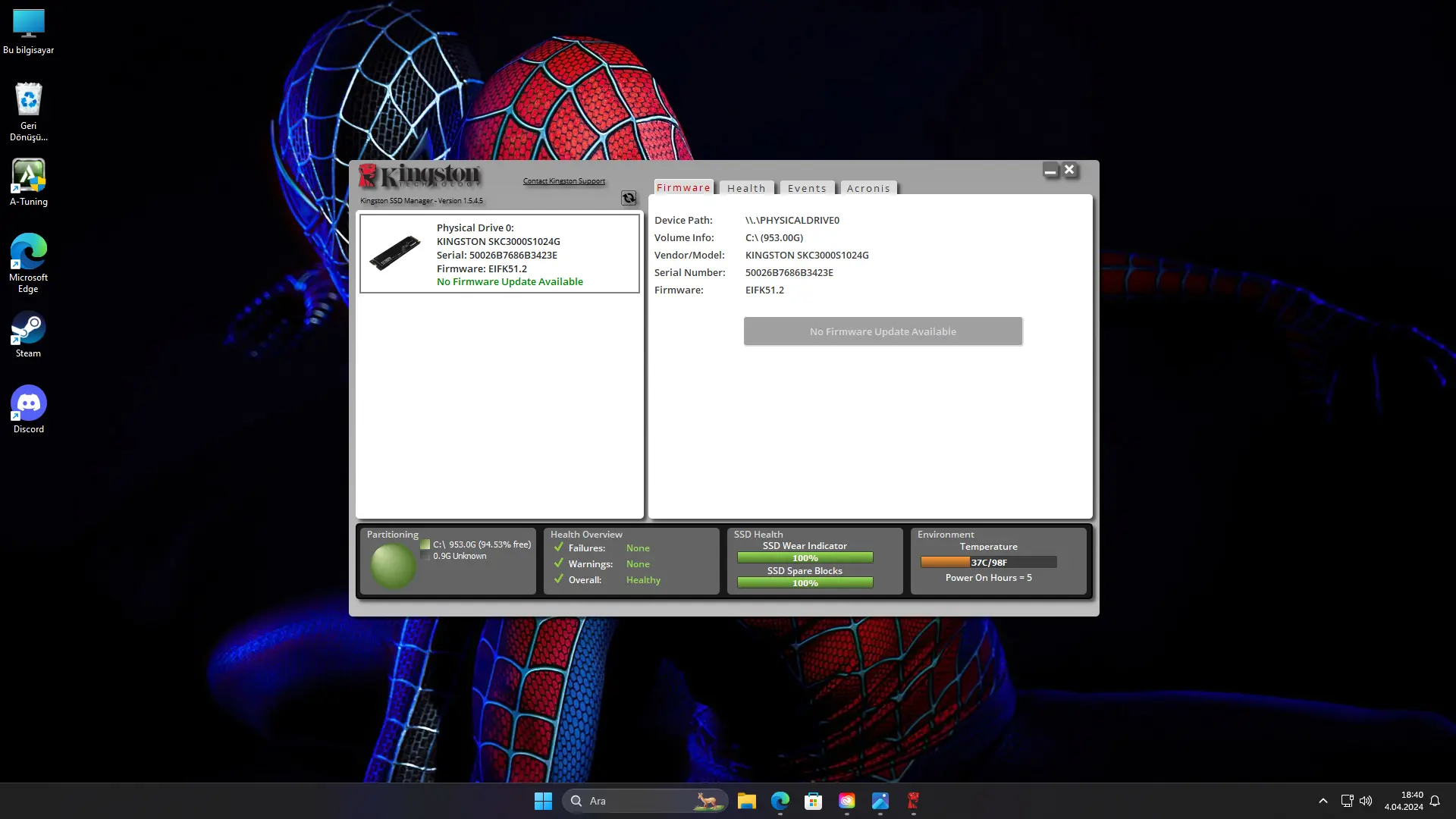Click the SSD Wear Indicator progress bar
Viewport: 1456px width, 819px height.
[805, 558]
